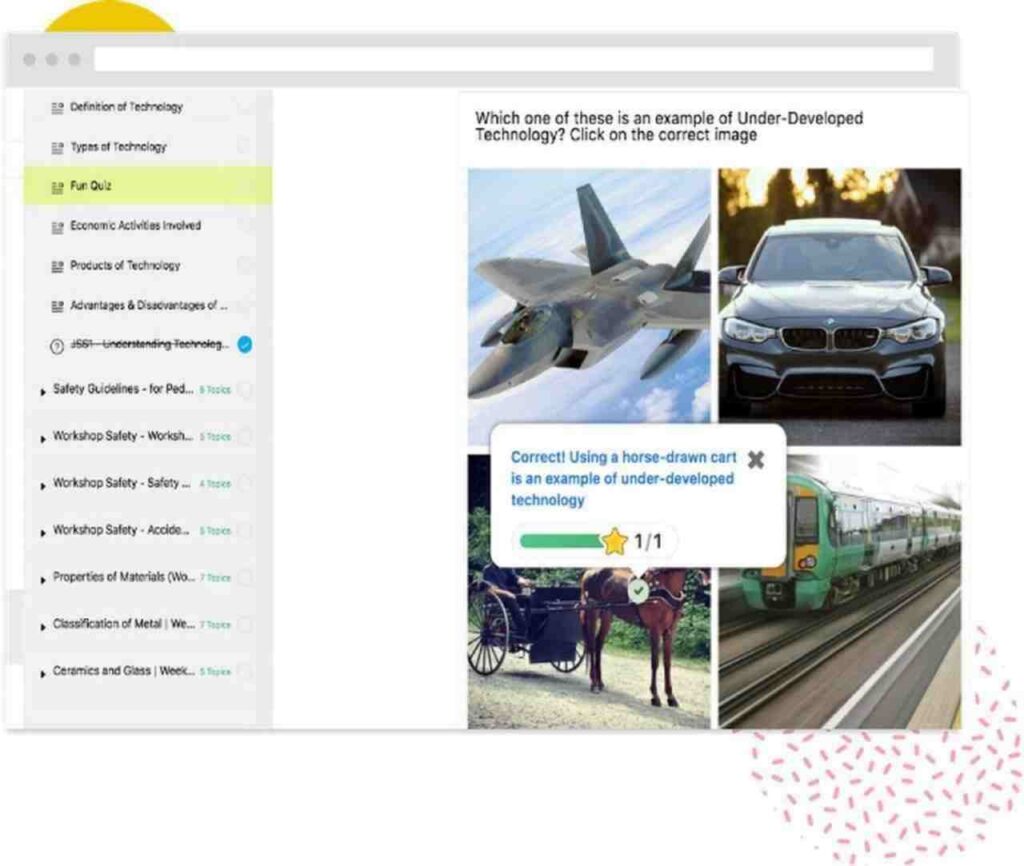Expand the Workshop Safety - Safety ... section arrow

[x=43, y=486]
